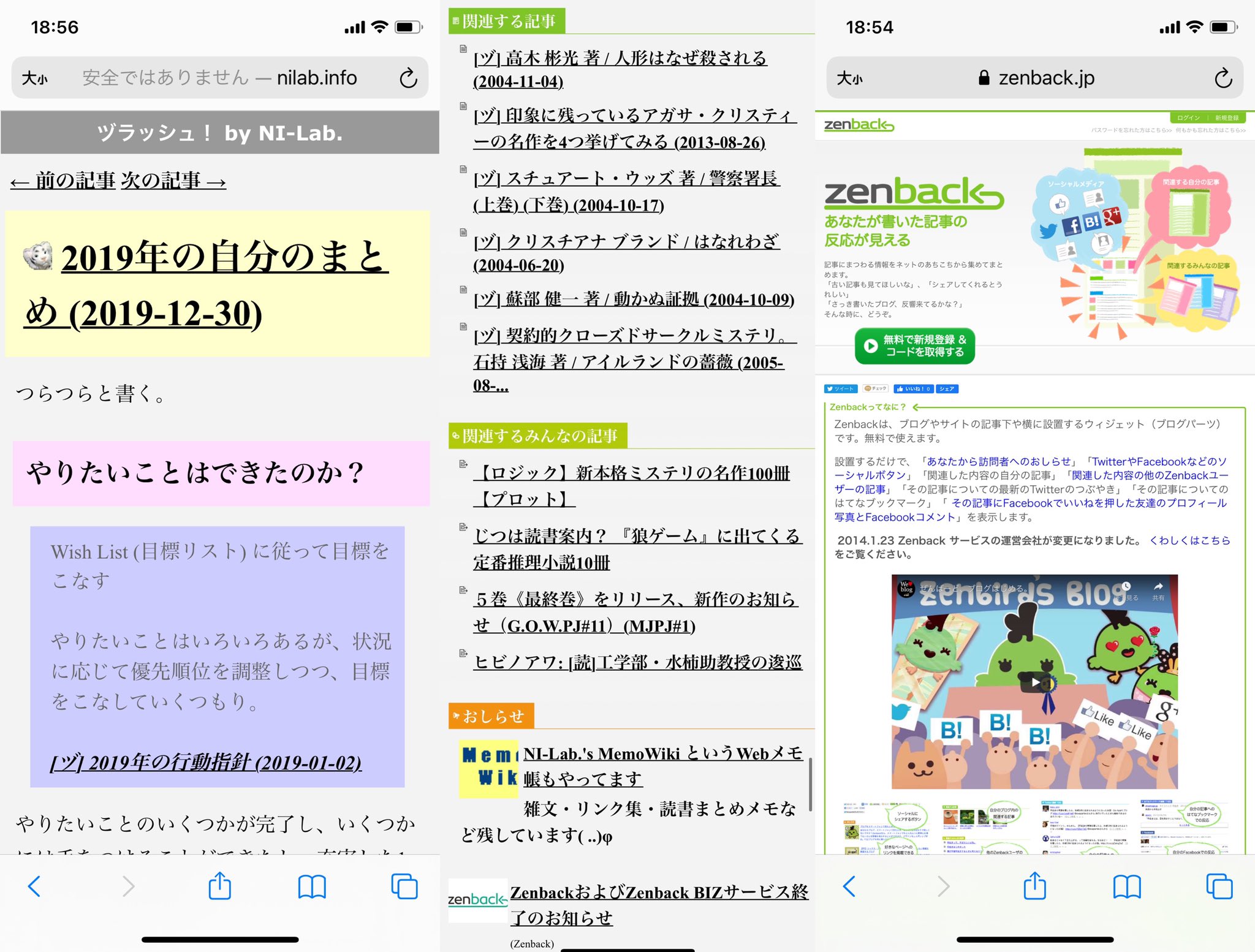Tap the forward arrow in the right phone toolbar
The height and width of the screenshot is (952, 1255).
[x=943, y=886]
